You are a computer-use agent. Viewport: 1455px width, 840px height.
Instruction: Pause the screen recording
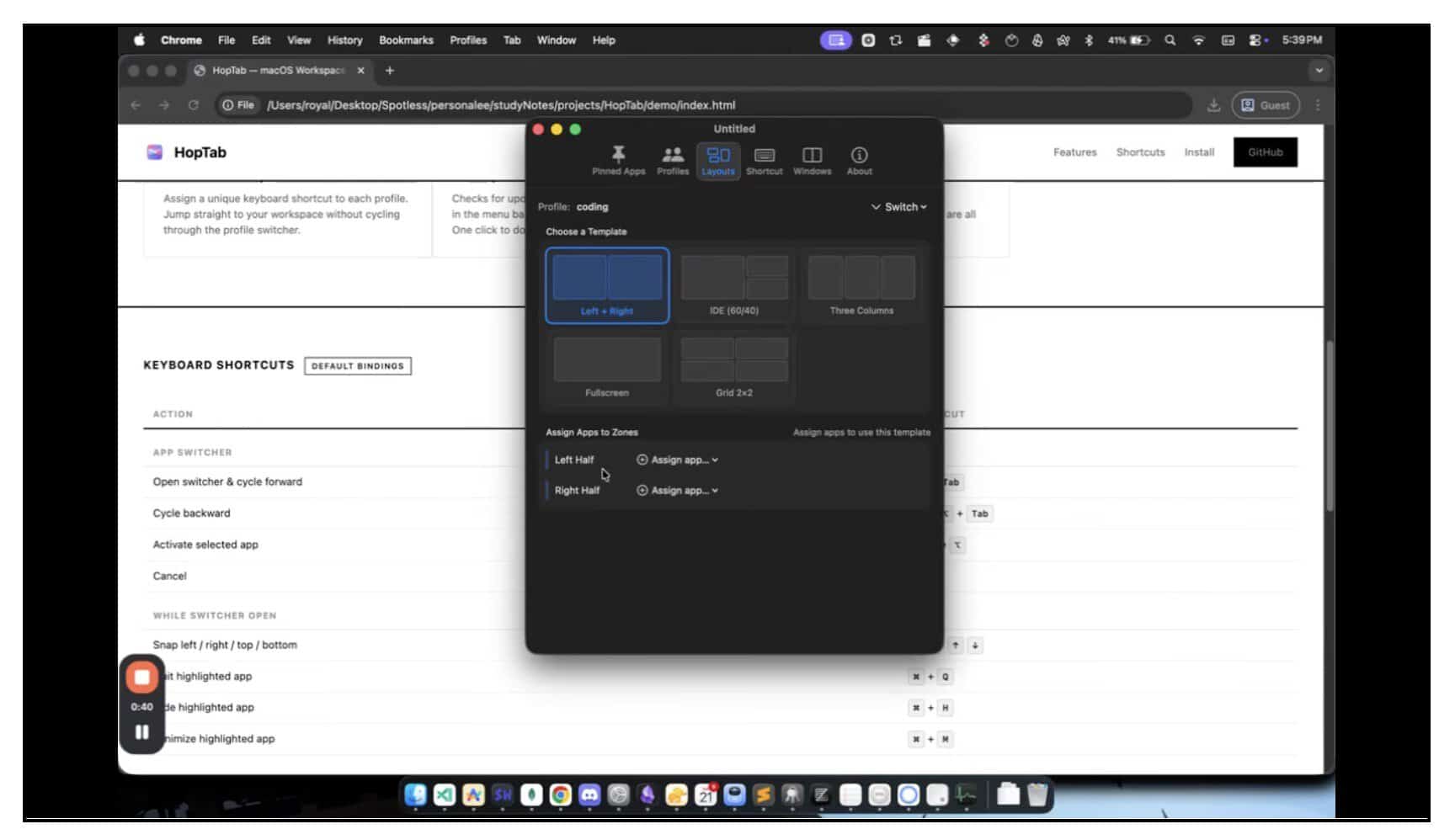tap(141, 732)
